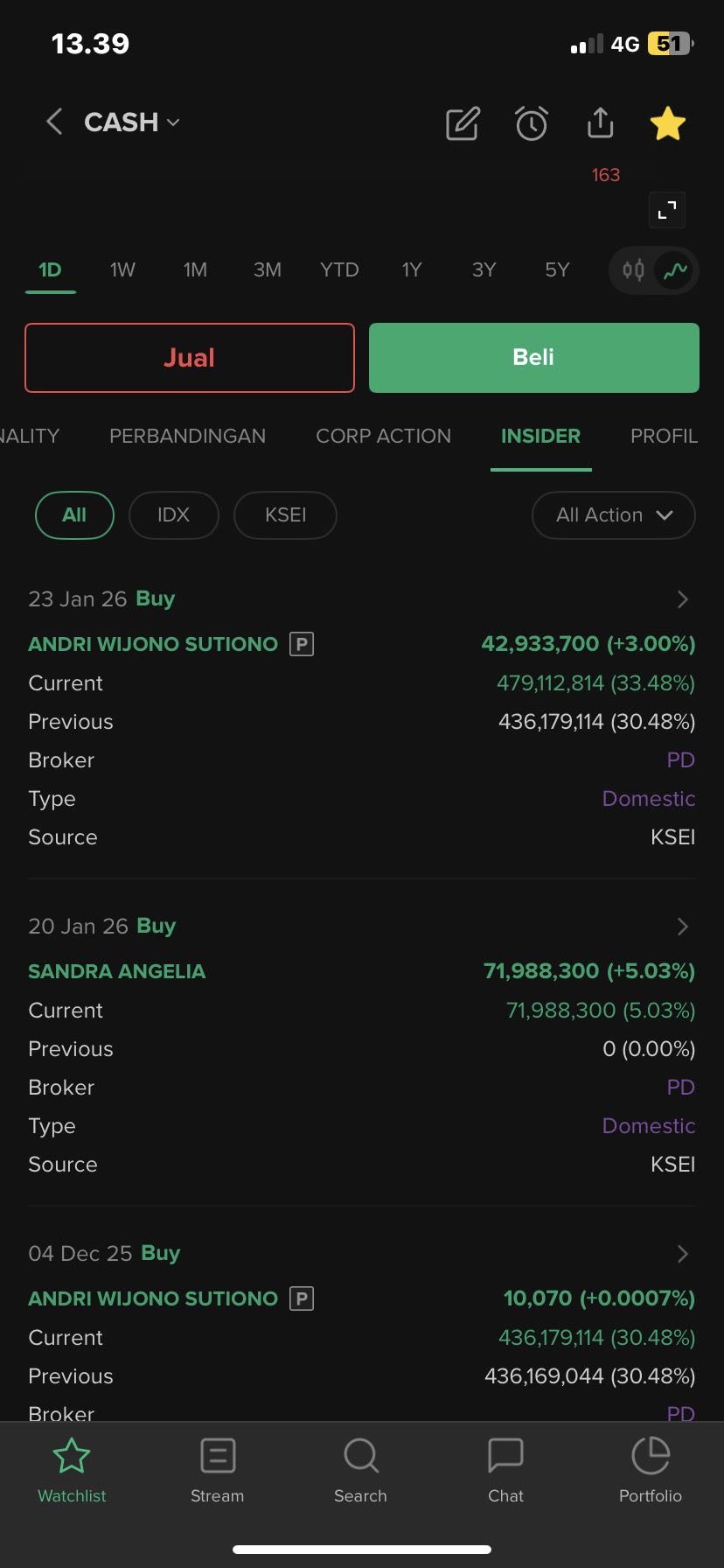This screenshot has height=1568, width=724.
Task: Open the Portfolio tab icon
Action: [x=650, y=1470]
